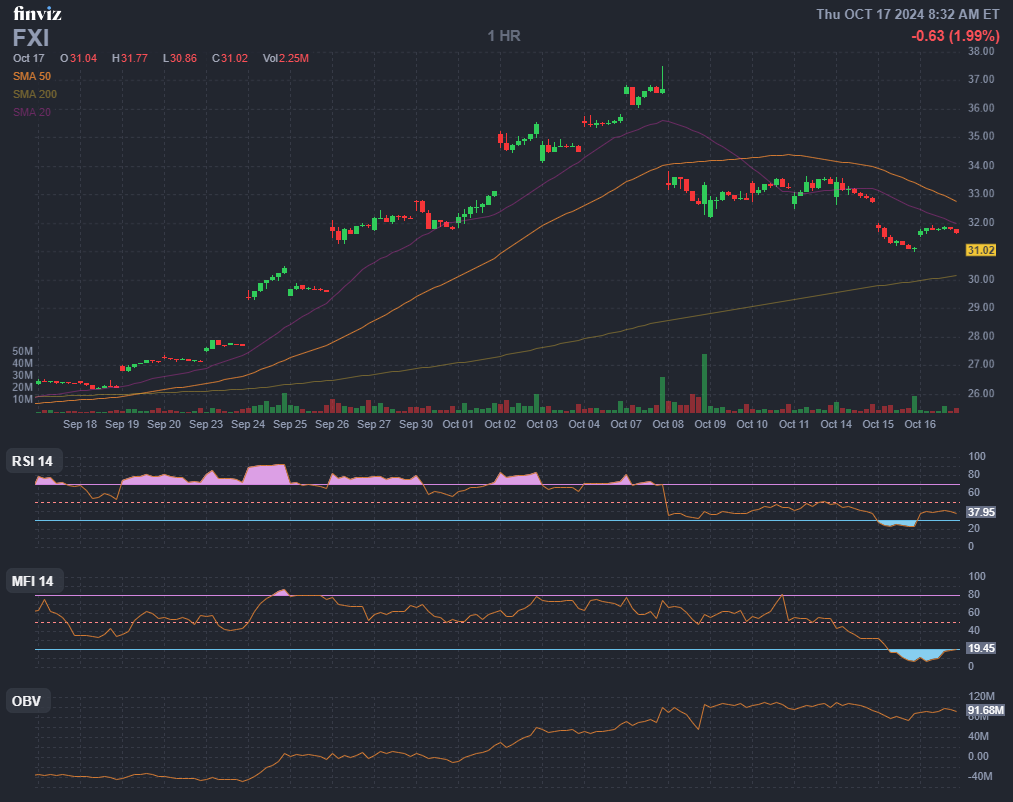Click the date and time in the header

907,14
